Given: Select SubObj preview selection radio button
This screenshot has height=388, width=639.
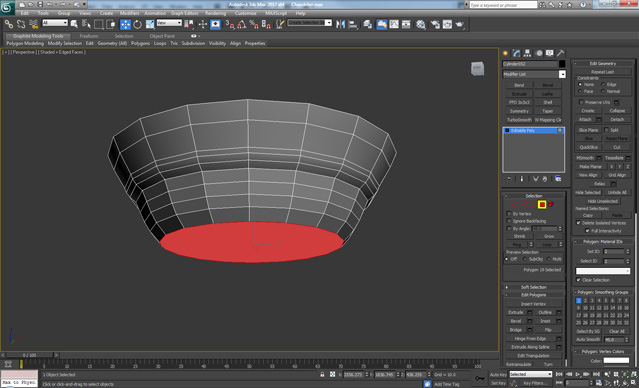Looking at the screenshot, I should tap(525, 259).
